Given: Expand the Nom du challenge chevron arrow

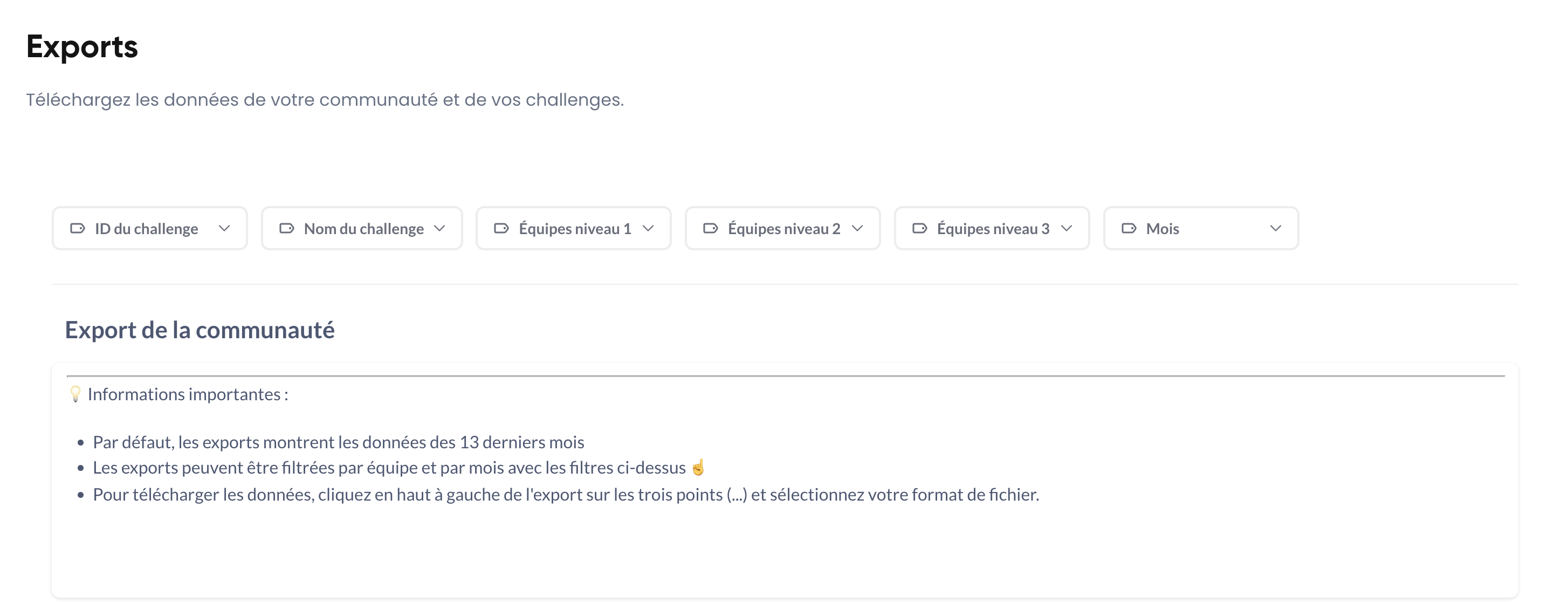Looking at the screenshot, I should click(439, 229).
